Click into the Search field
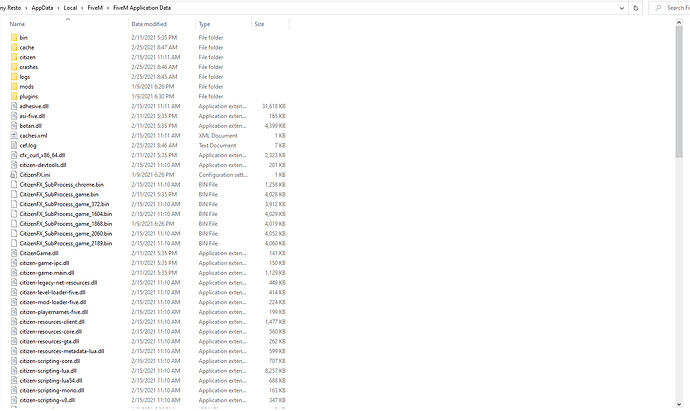Screen dimensions: 690x411 (671, 8)
